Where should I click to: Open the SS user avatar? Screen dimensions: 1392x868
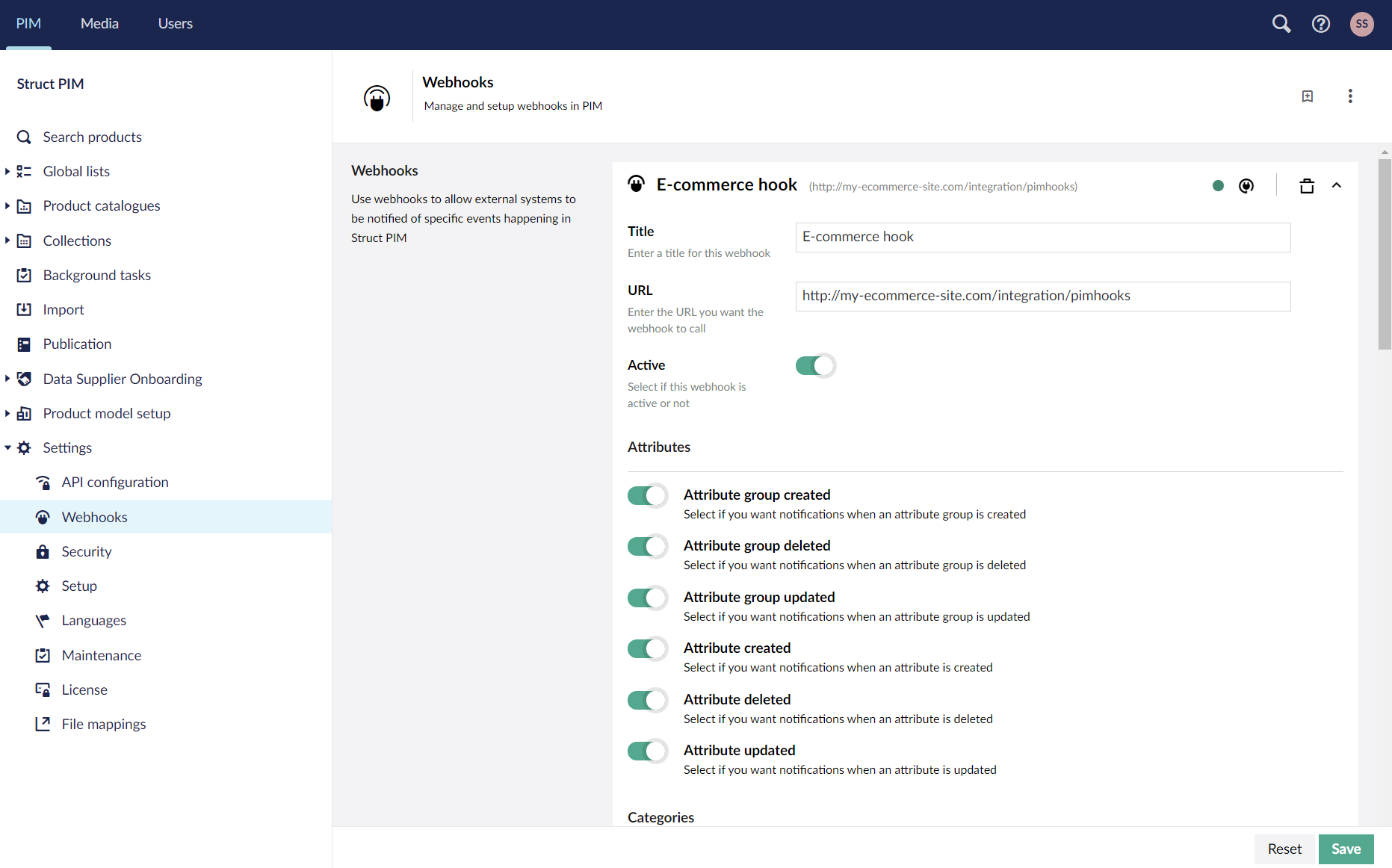[1362, 24]
